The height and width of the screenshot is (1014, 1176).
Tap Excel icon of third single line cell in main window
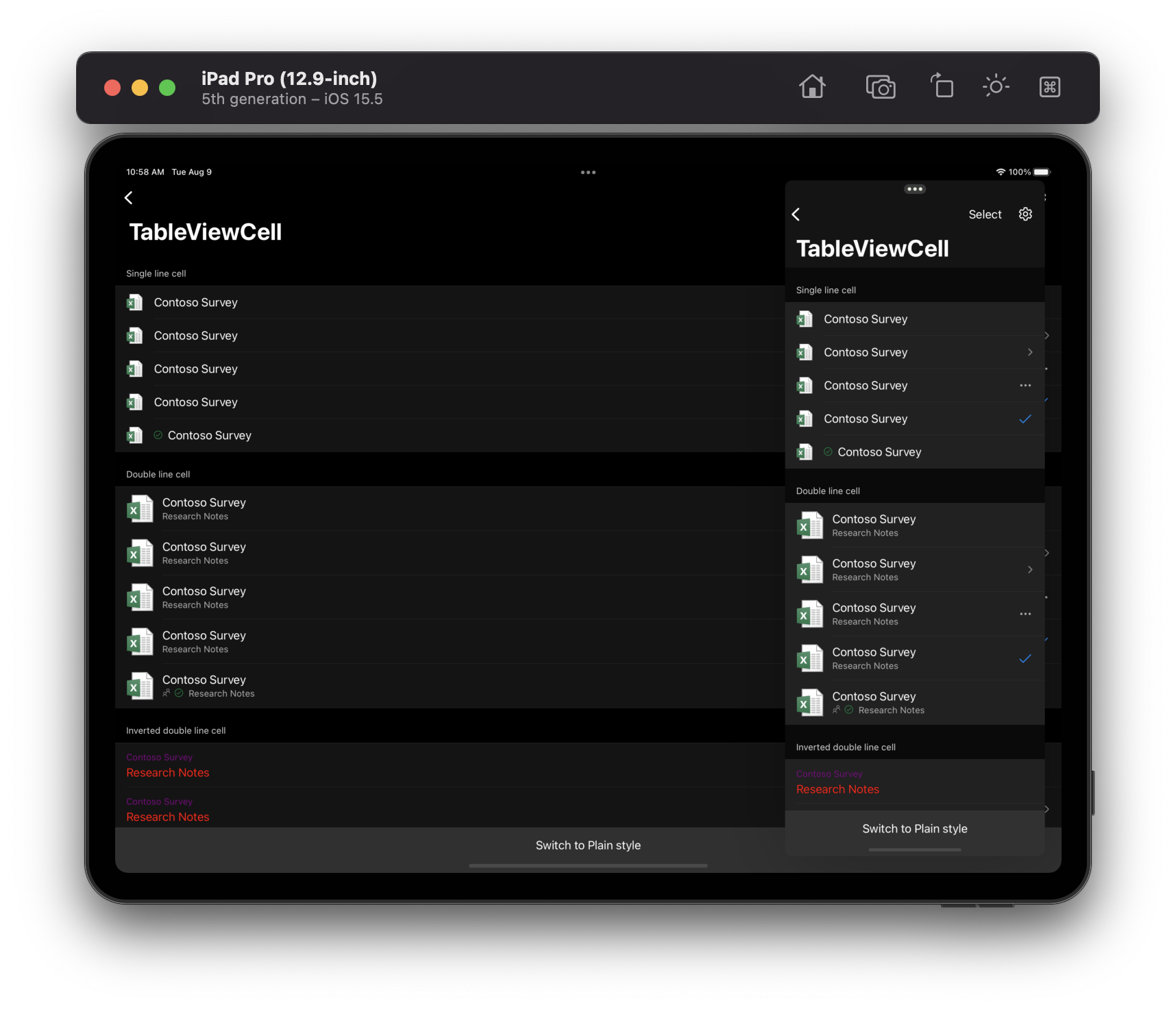tap(135, 369)
